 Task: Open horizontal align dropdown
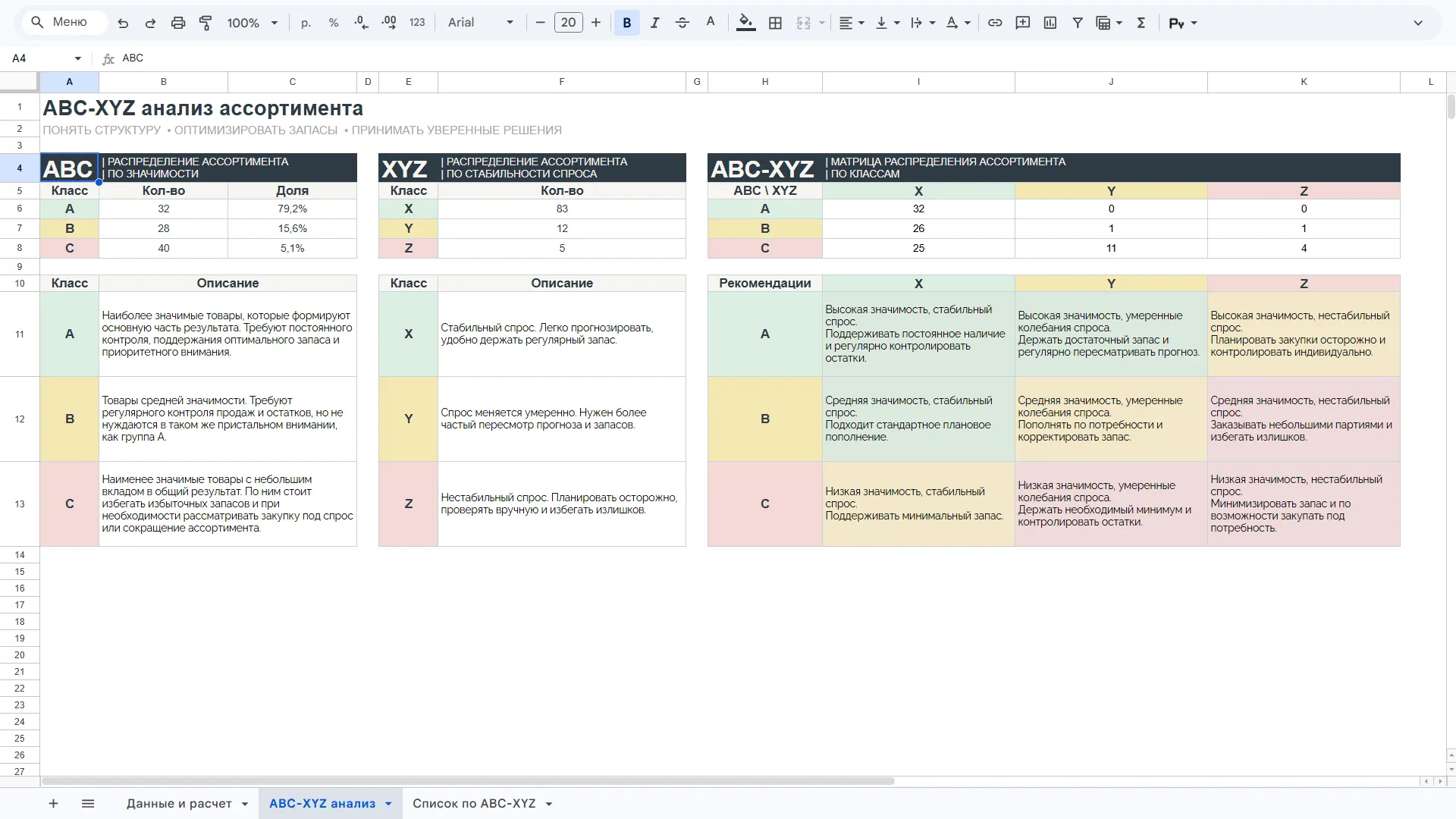point(852,23)
